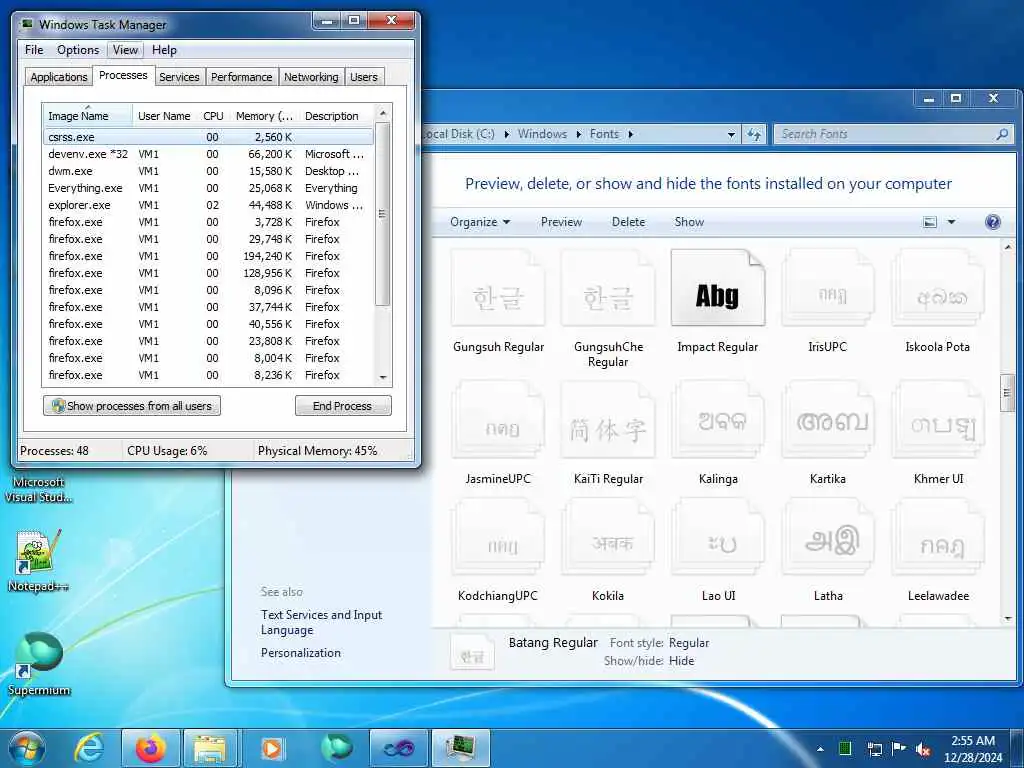Click the process list scrollbar down arrow
This screenshot has height=768, width=1024.
pyautogui.click(x=383, y=377)
